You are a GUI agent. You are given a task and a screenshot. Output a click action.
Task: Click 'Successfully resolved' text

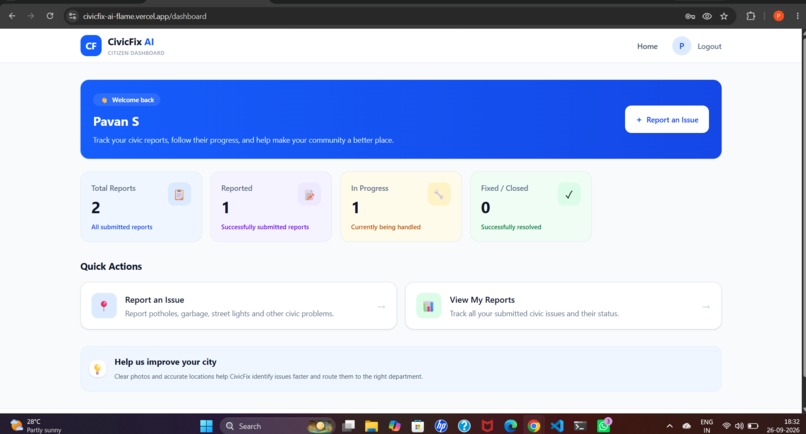tap(511, 227)
